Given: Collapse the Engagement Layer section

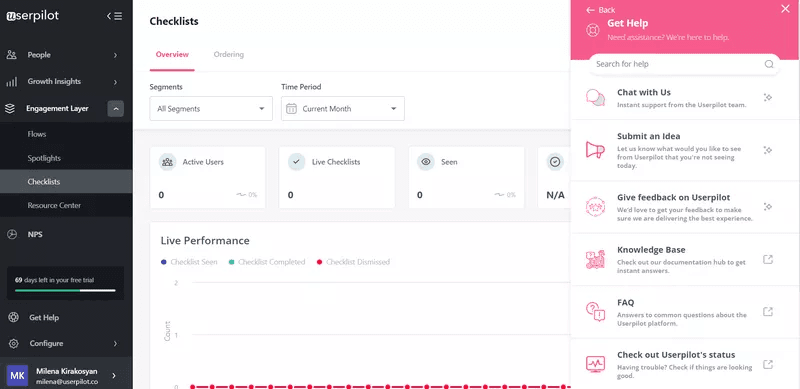Looking at the screenshot, I should pos(116,109).
